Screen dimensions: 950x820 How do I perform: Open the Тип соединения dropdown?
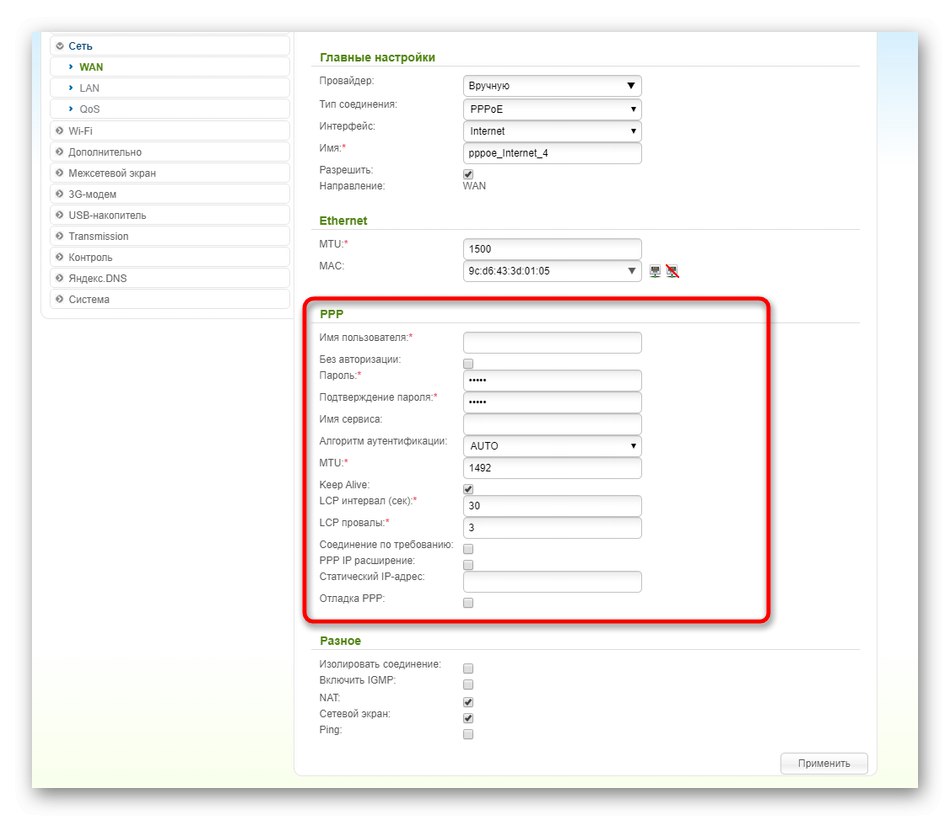552,109
